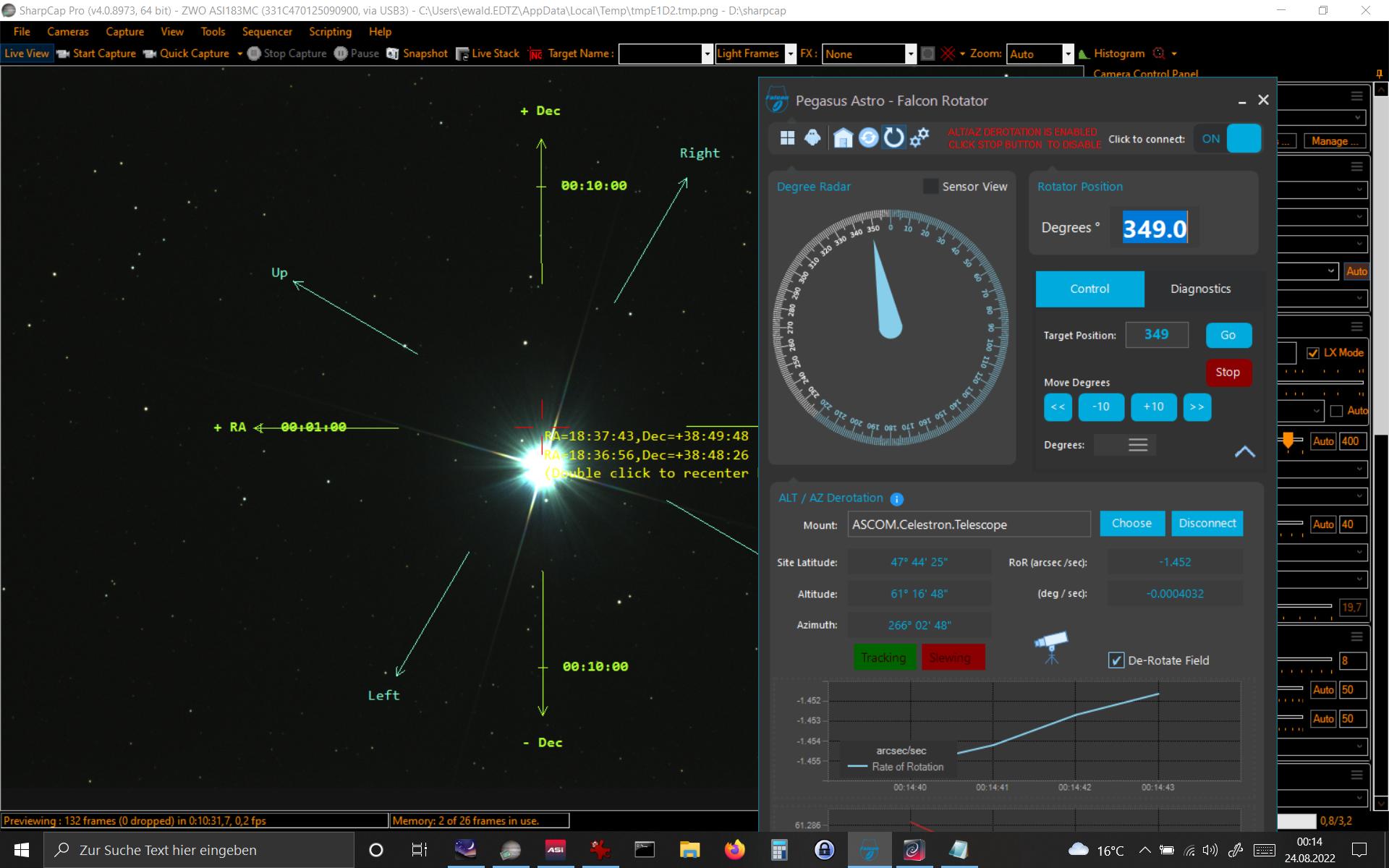Click the FX selection area square icon

927,54
